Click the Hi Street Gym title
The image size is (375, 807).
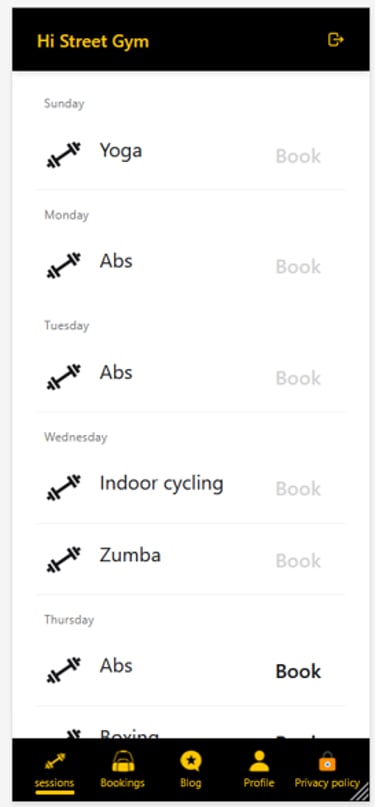coord(93,41)
